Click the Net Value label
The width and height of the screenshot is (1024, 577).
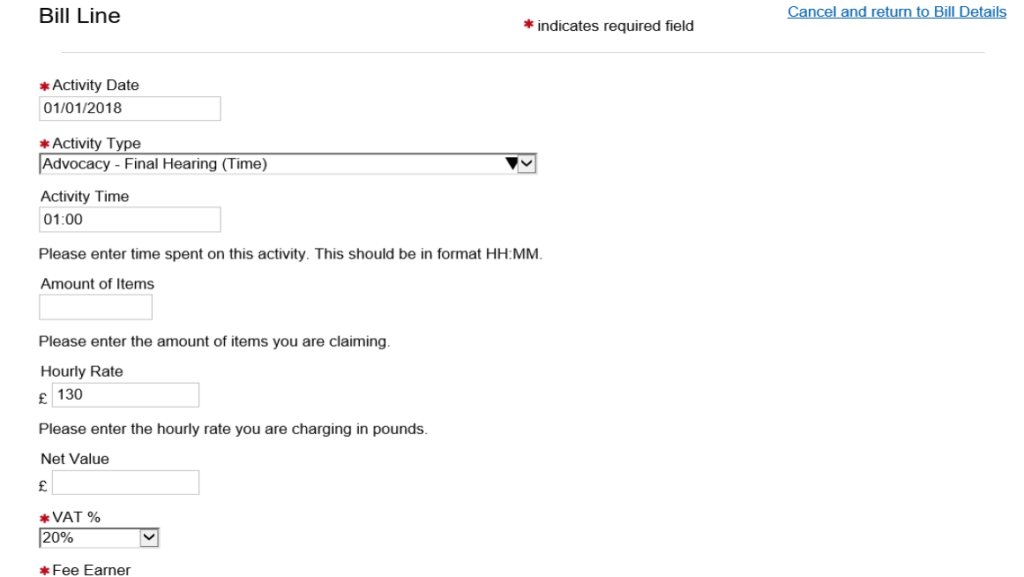pyautogui.click(x=75, y=460)
